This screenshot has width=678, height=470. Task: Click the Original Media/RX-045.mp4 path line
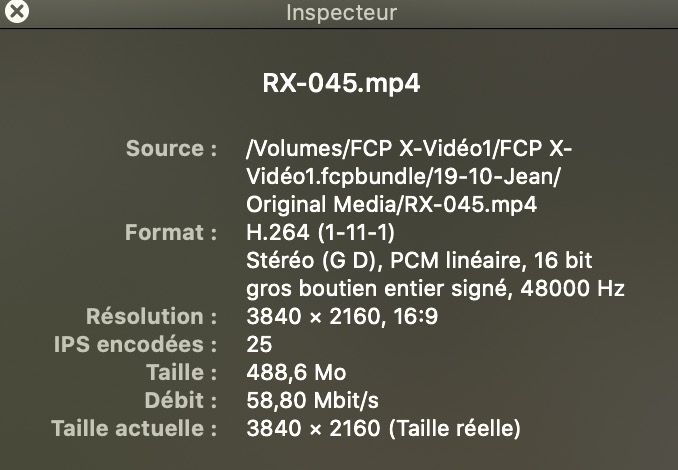pyautogui.click(x=391, y=204)
